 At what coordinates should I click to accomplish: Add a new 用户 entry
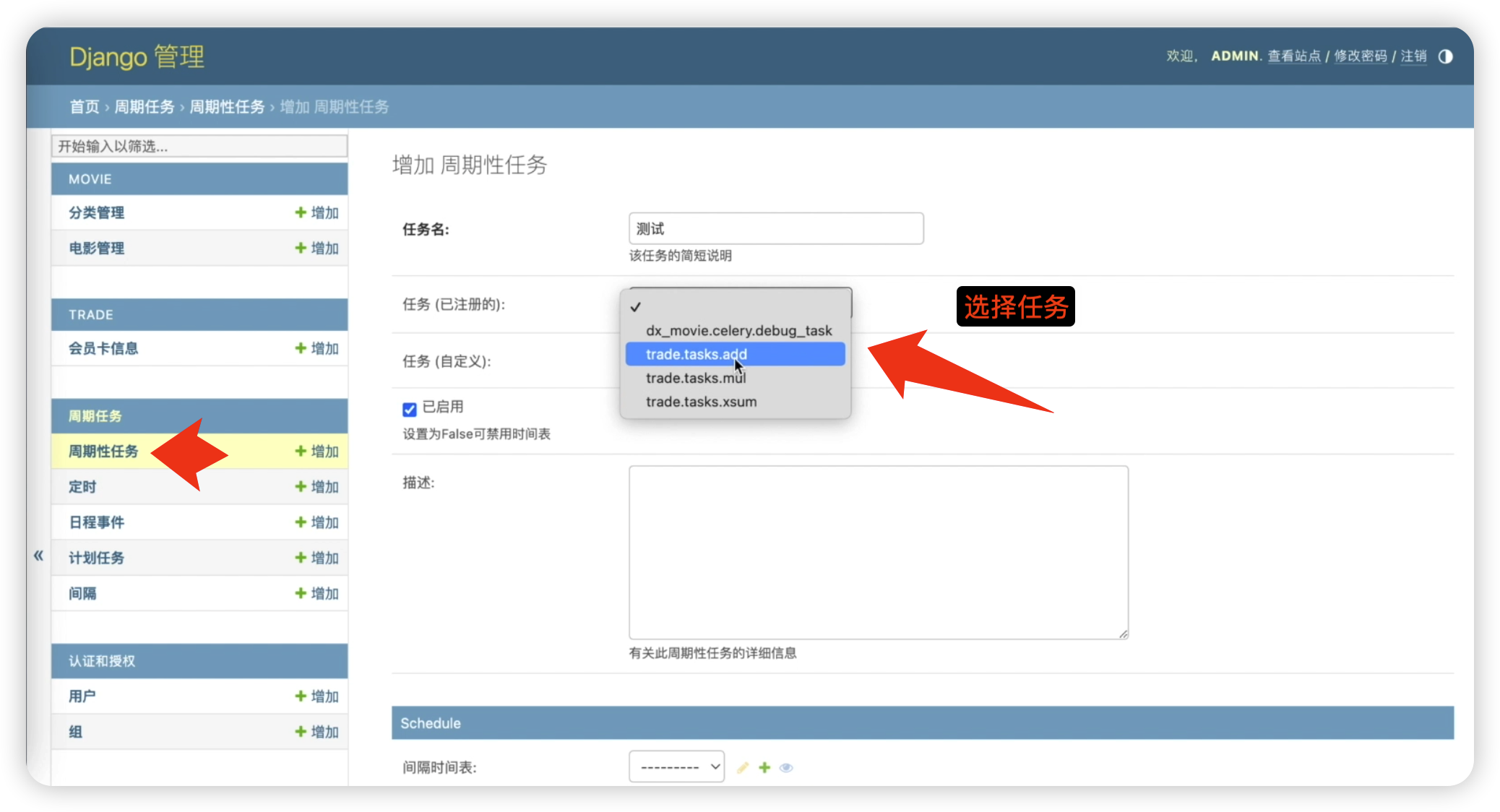point(317,696)
